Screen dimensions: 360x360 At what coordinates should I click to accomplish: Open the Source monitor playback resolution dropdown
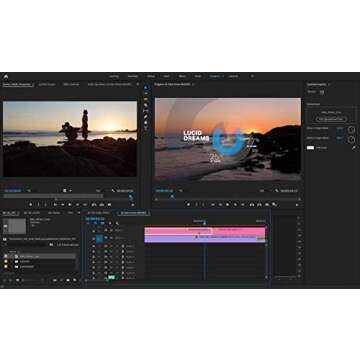click(x=99, y=191)
